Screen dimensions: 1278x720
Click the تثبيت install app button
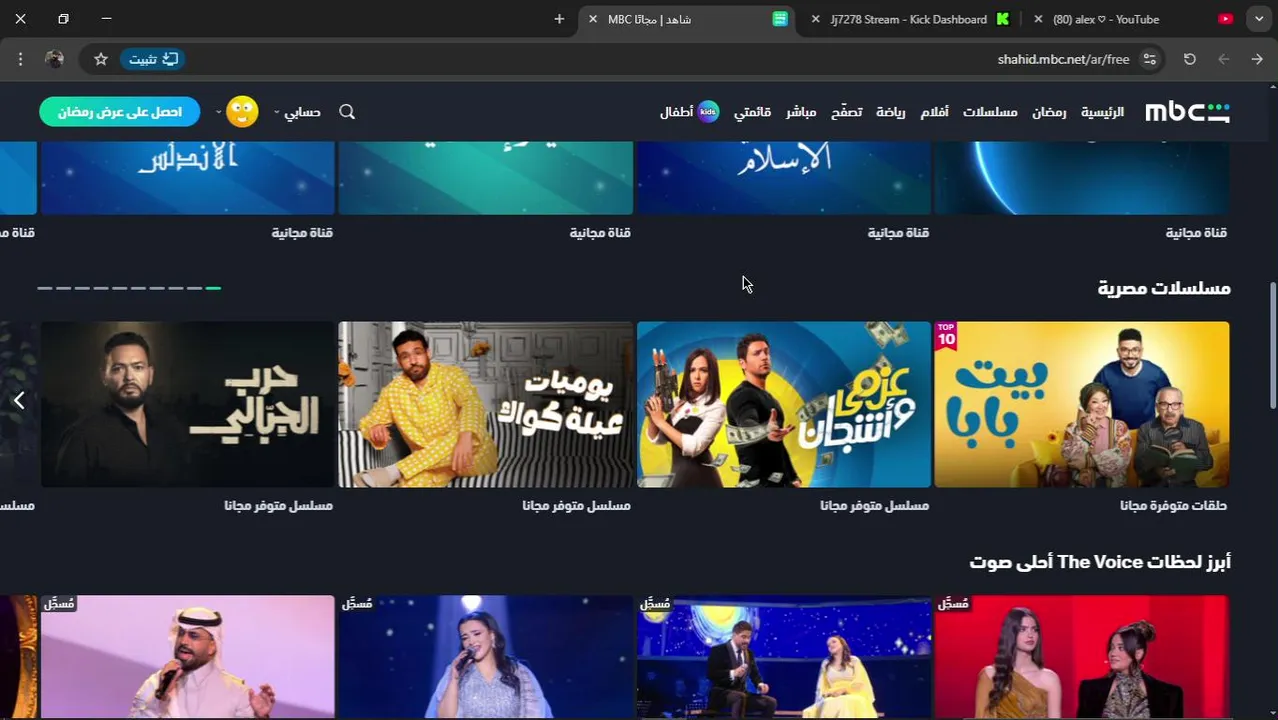click(153, 59)
